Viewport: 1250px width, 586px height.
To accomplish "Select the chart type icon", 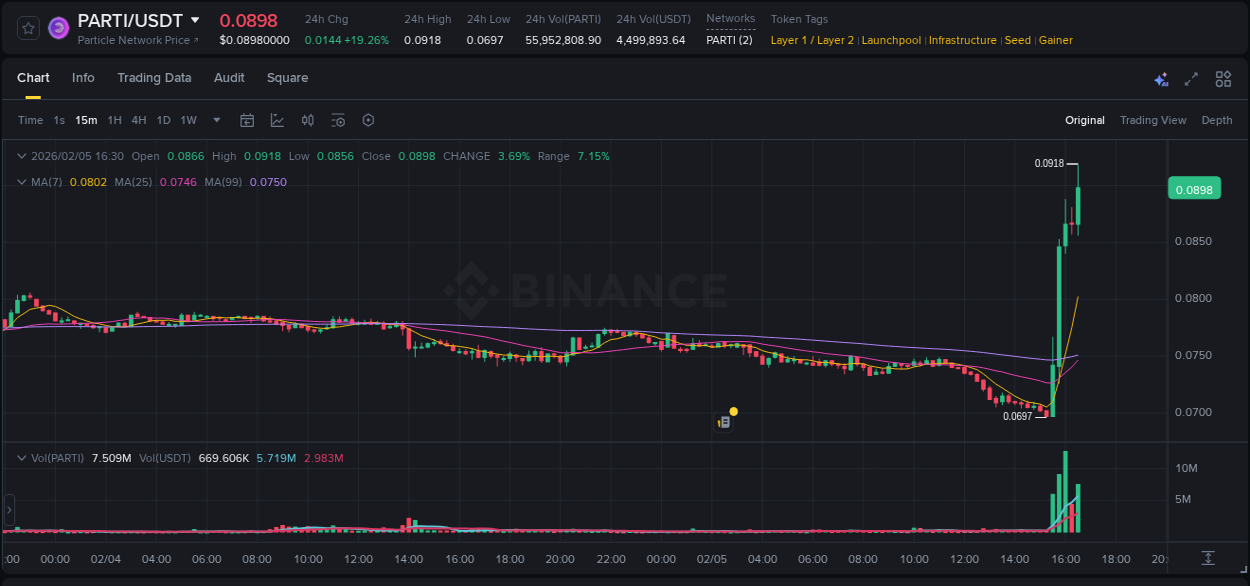I will pos(276,120).
